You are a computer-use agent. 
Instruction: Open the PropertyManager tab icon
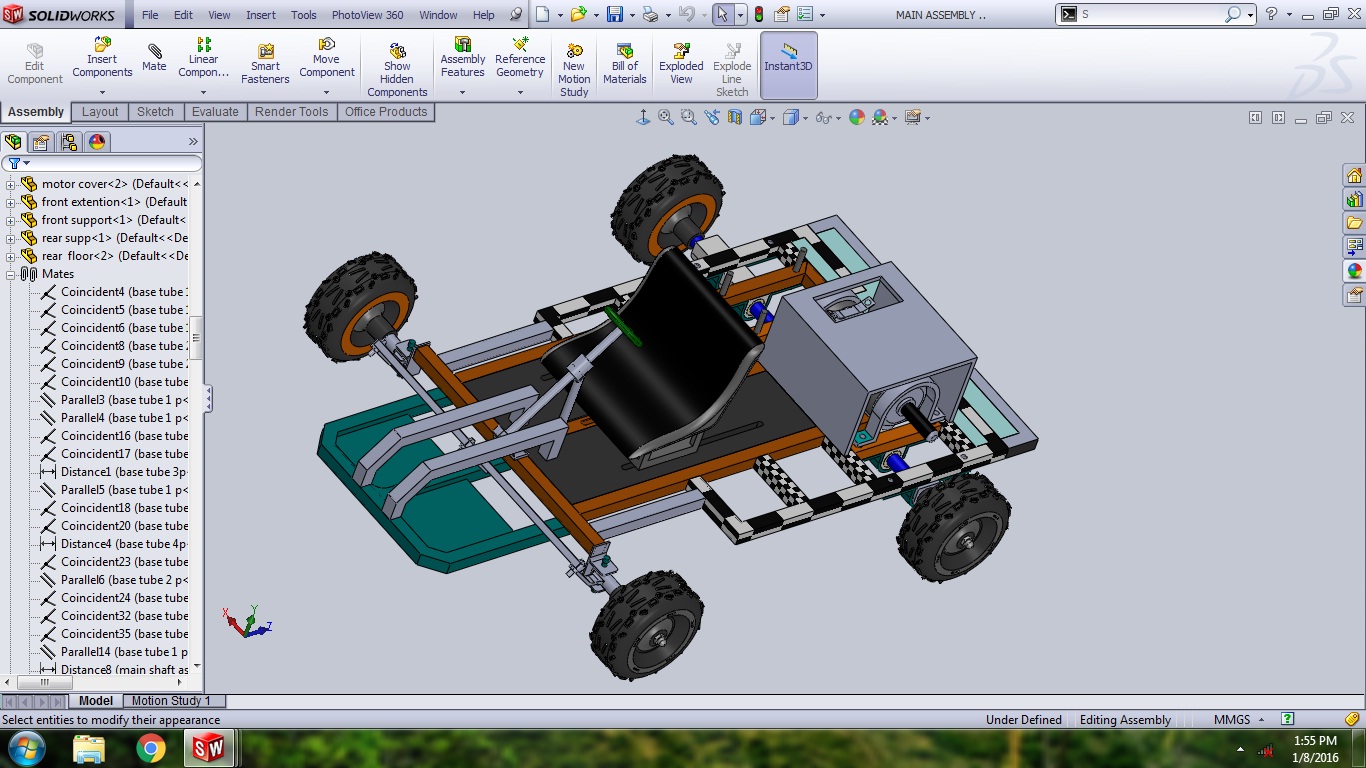point(41,142)
